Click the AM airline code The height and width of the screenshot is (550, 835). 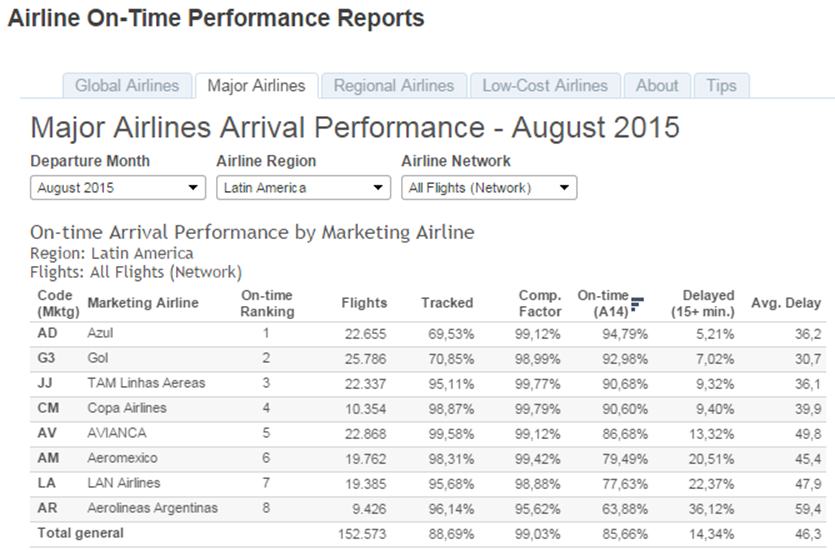[x=48, y=458]
